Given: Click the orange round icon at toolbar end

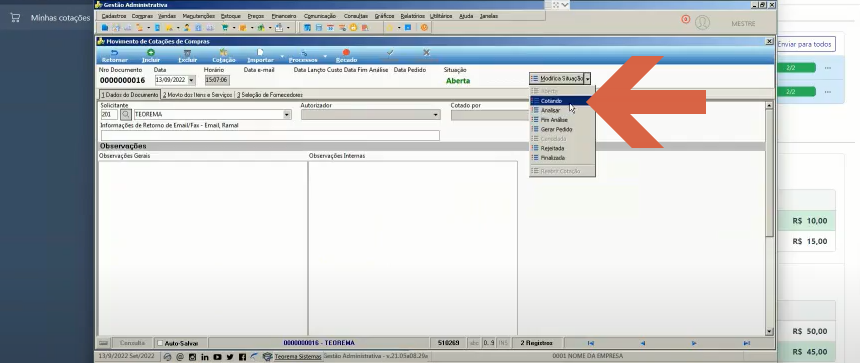Looking at the screenshot, I should click(424, 27).
